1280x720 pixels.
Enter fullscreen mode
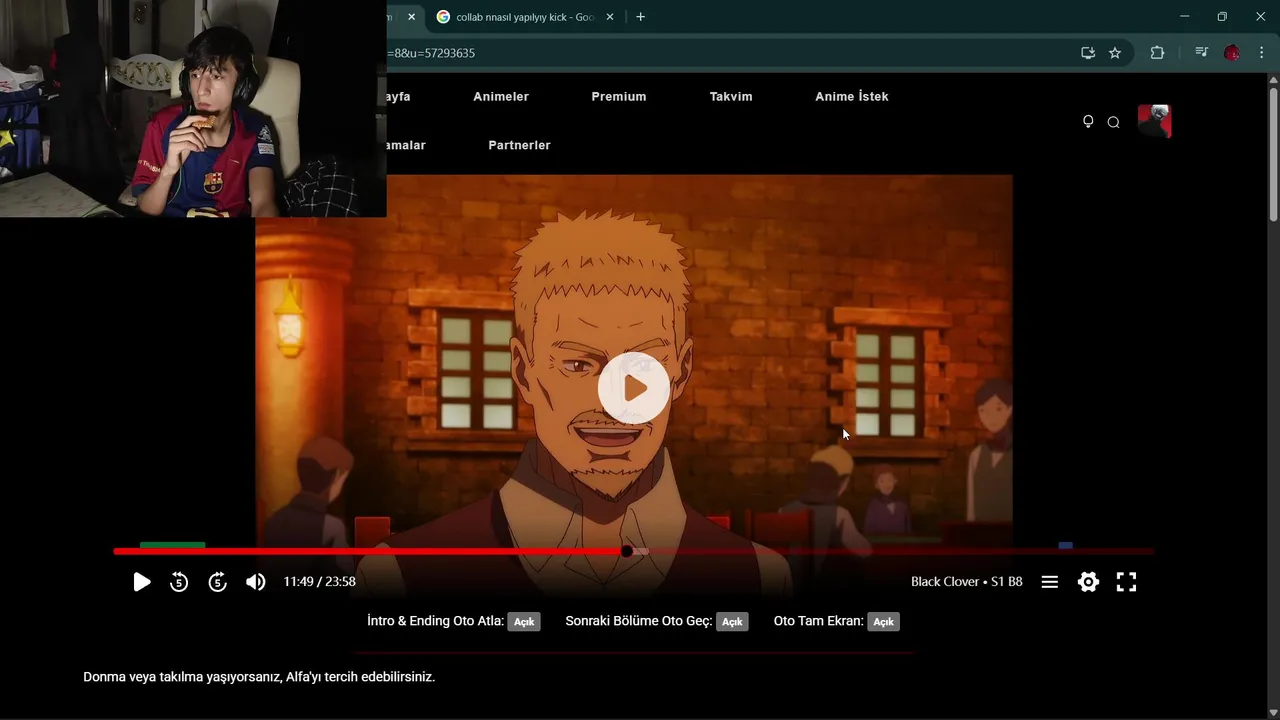click(x=1126, y=582)
